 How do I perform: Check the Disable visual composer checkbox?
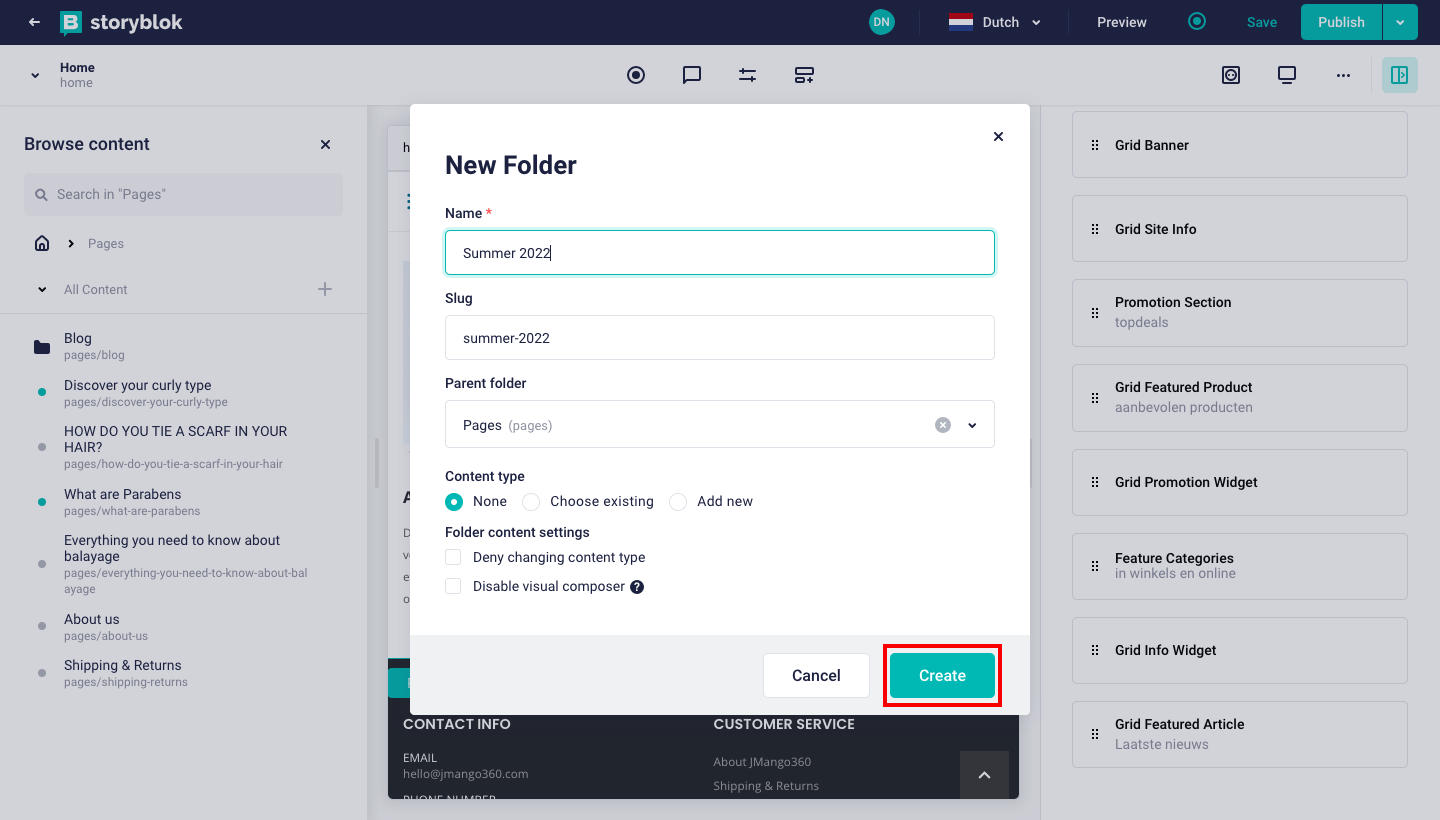pos(454,586)
